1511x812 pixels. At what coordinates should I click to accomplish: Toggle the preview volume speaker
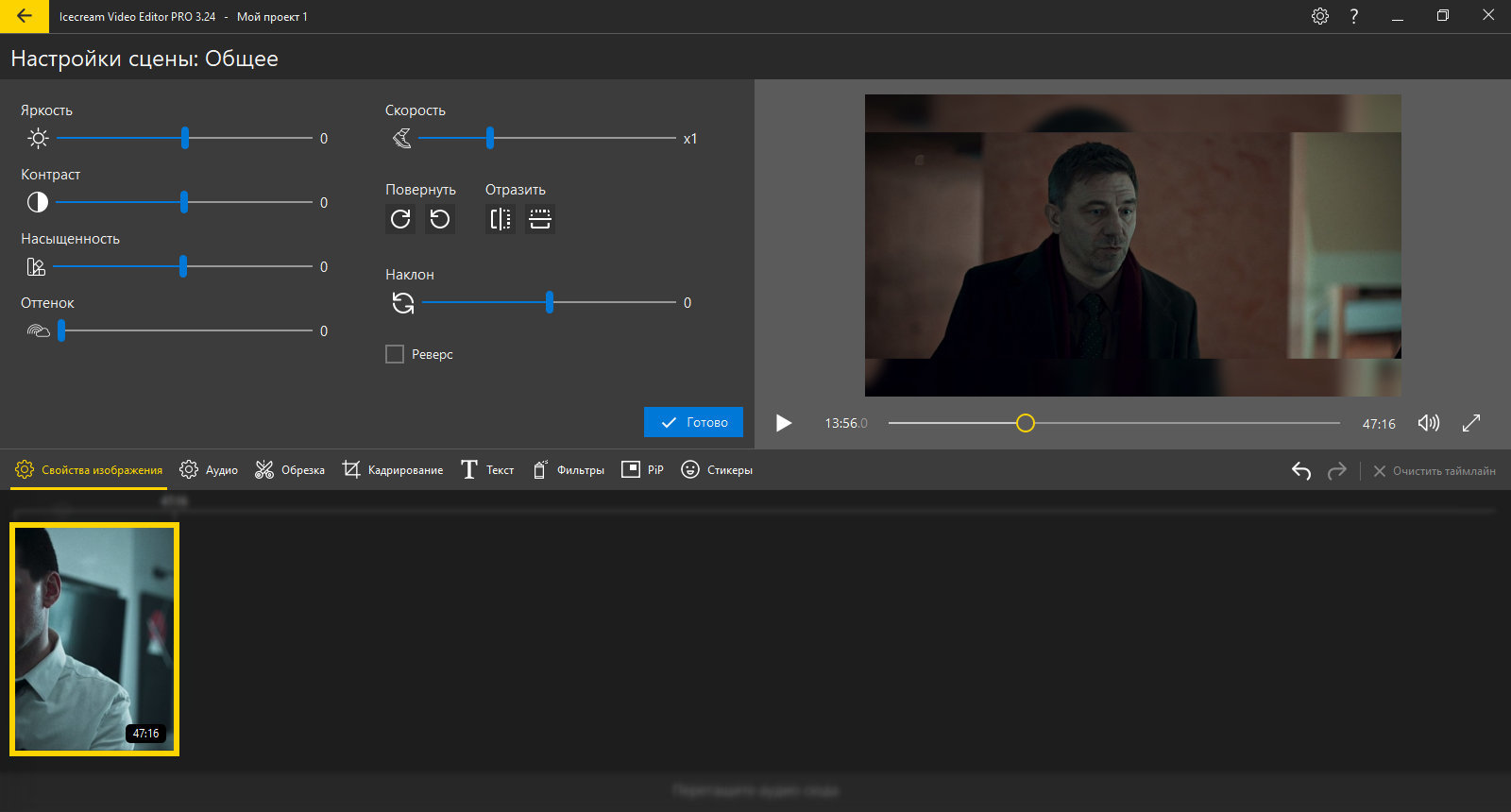(x=1429, y=423)
